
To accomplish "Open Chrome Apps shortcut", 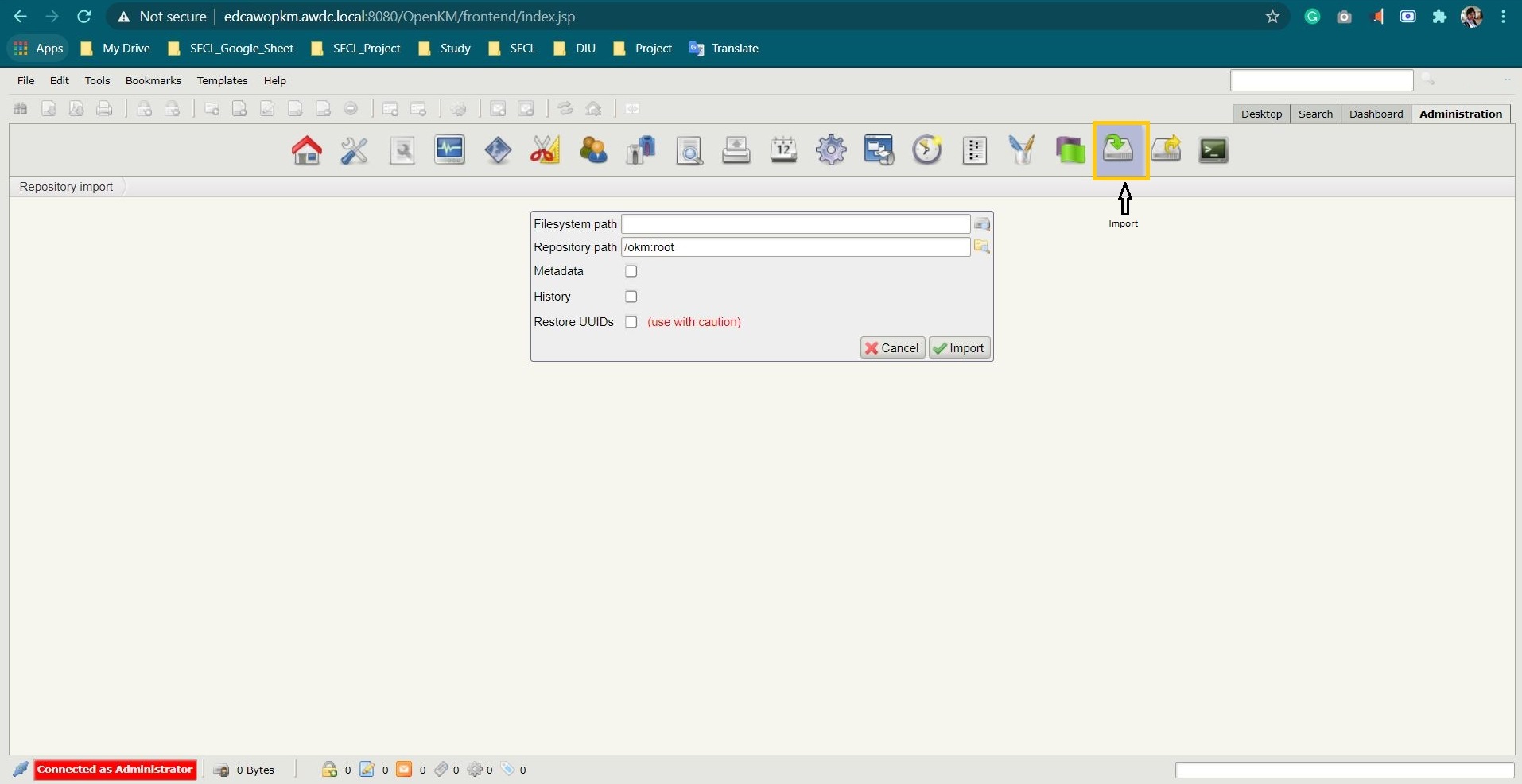I will pyautogui.click(x=38, y=49).
